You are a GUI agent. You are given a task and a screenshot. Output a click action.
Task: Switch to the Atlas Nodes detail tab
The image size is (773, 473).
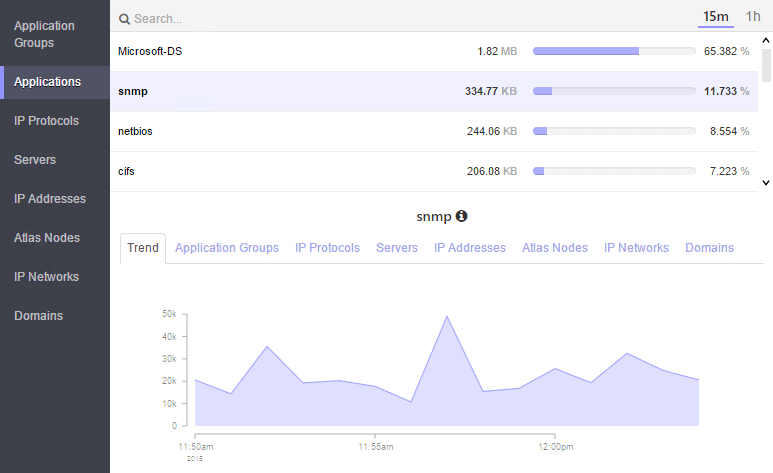[x=555, y=248]
